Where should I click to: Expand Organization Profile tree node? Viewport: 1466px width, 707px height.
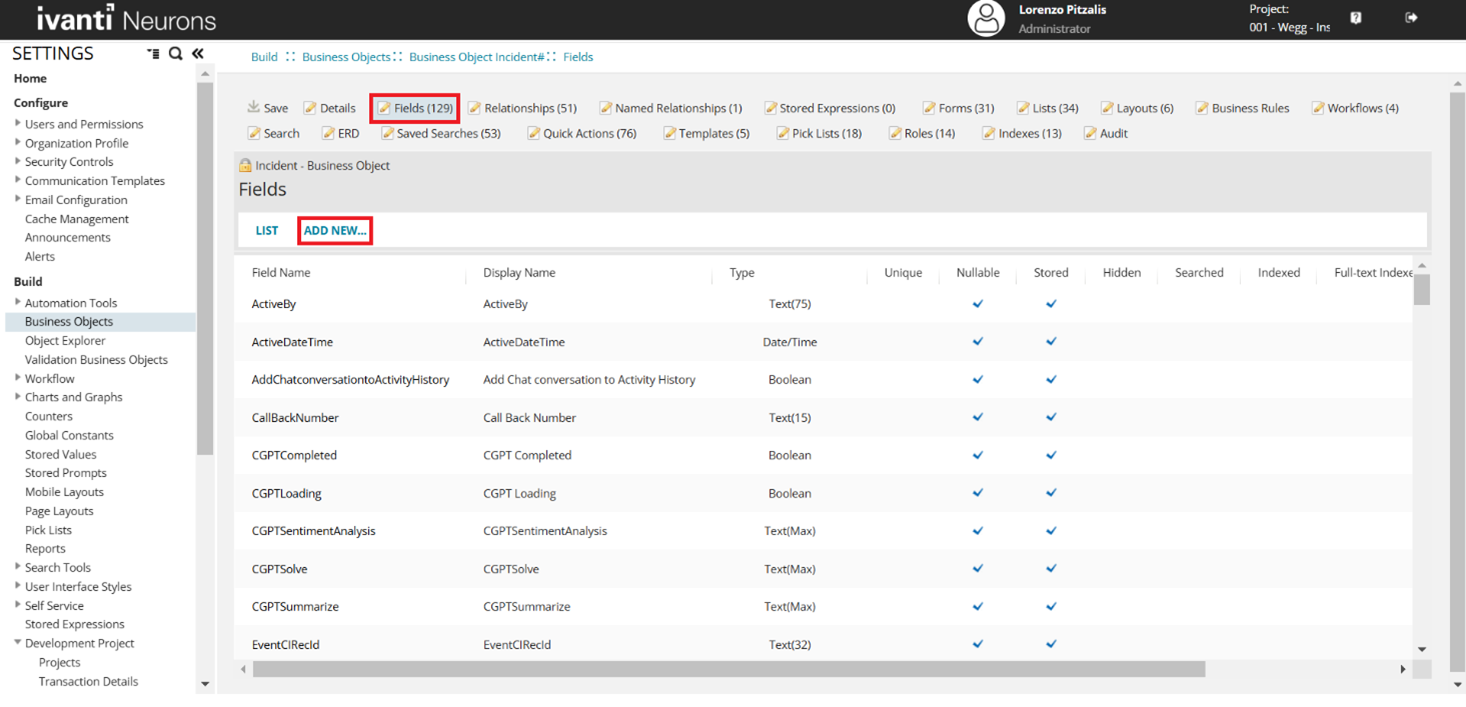click(18, 142)
